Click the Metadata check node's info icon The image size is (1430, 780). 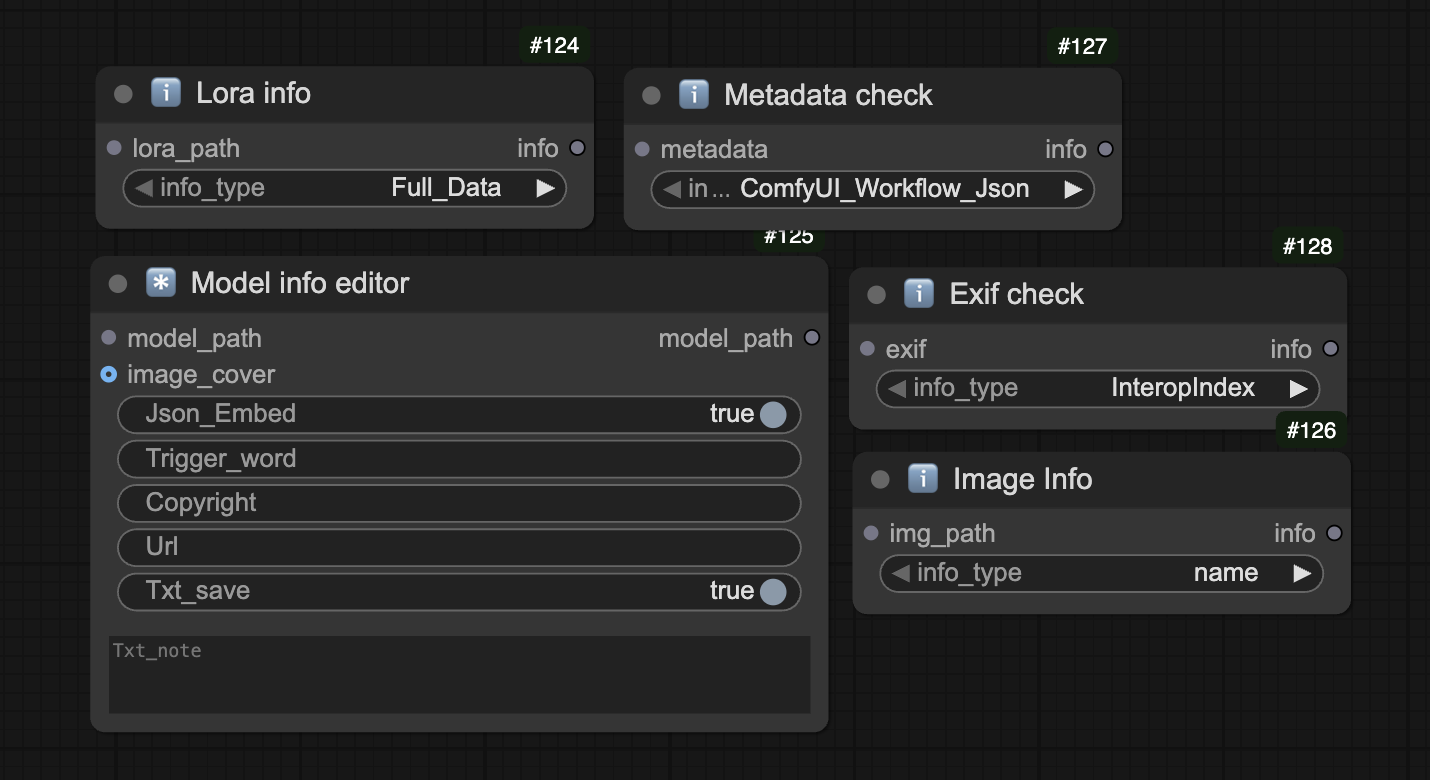693,95
